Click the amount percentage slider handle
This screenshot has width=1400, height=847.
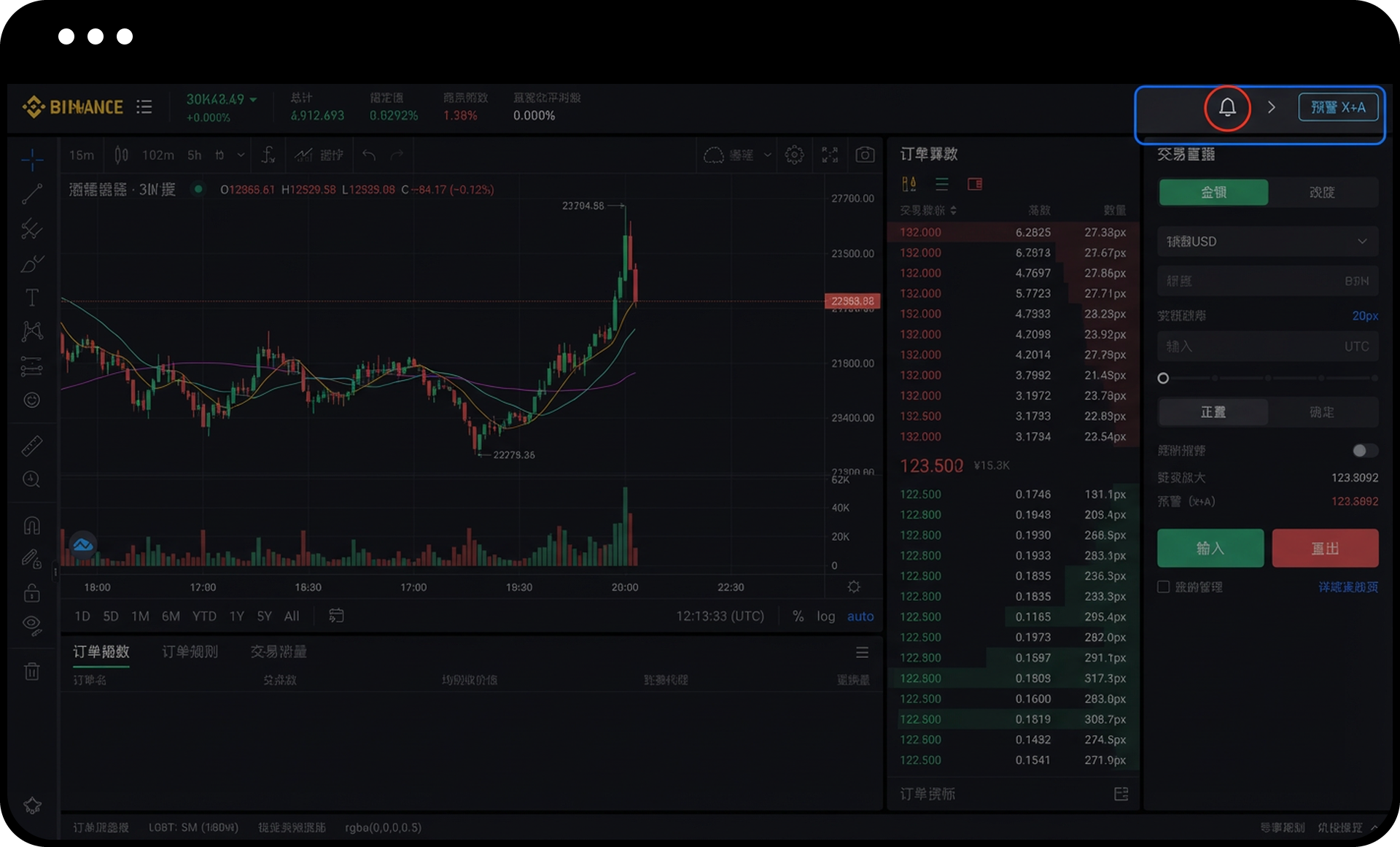coord(1163,378)
